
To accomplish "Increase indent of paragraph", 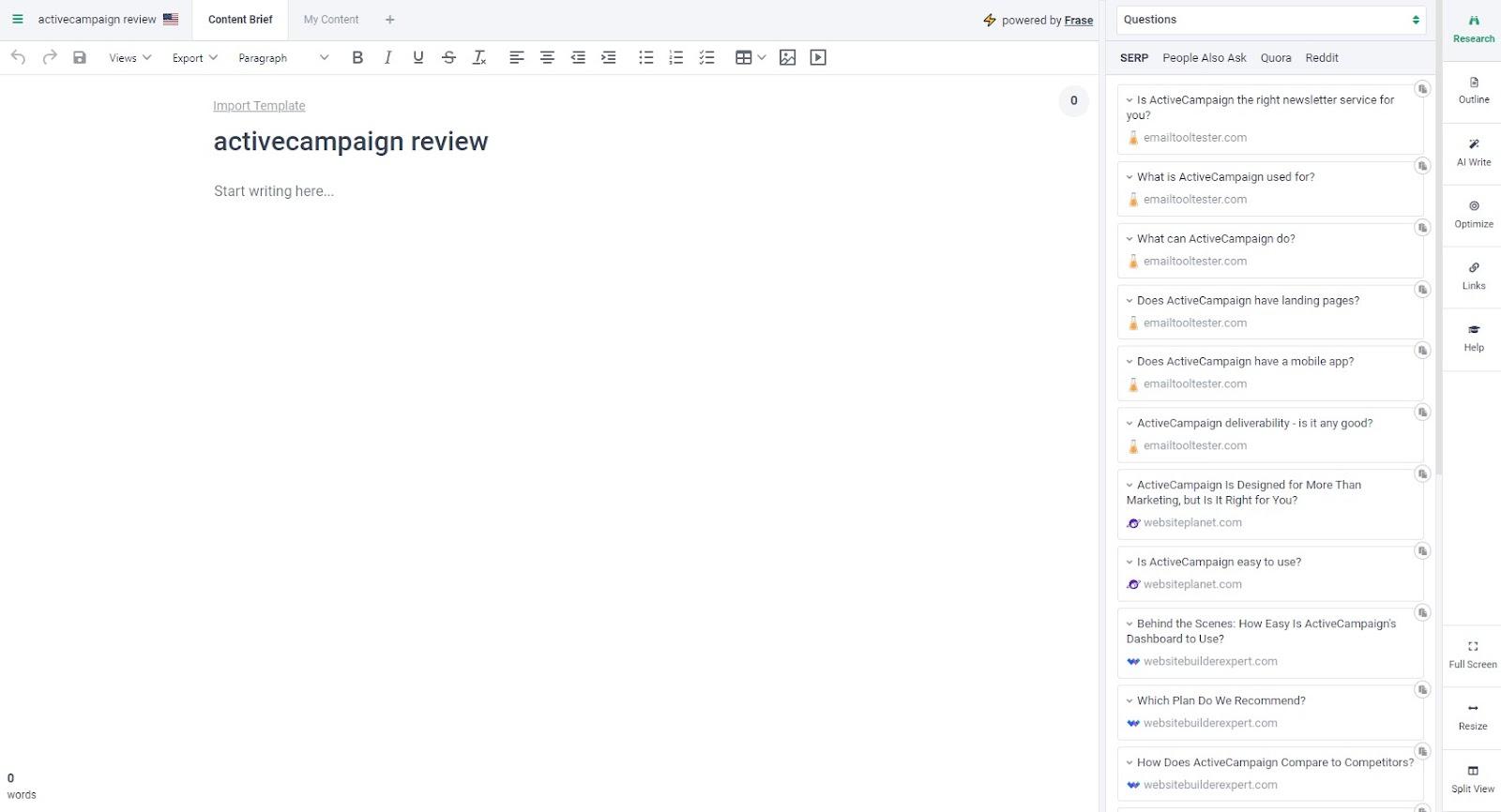I will (609, 57).
